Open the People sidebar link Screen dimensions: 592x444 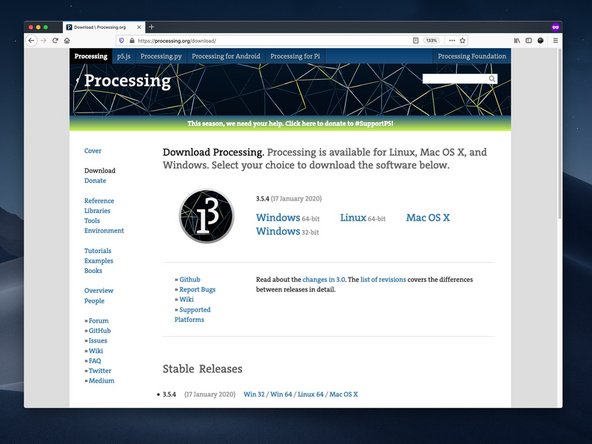pos(94,301)
